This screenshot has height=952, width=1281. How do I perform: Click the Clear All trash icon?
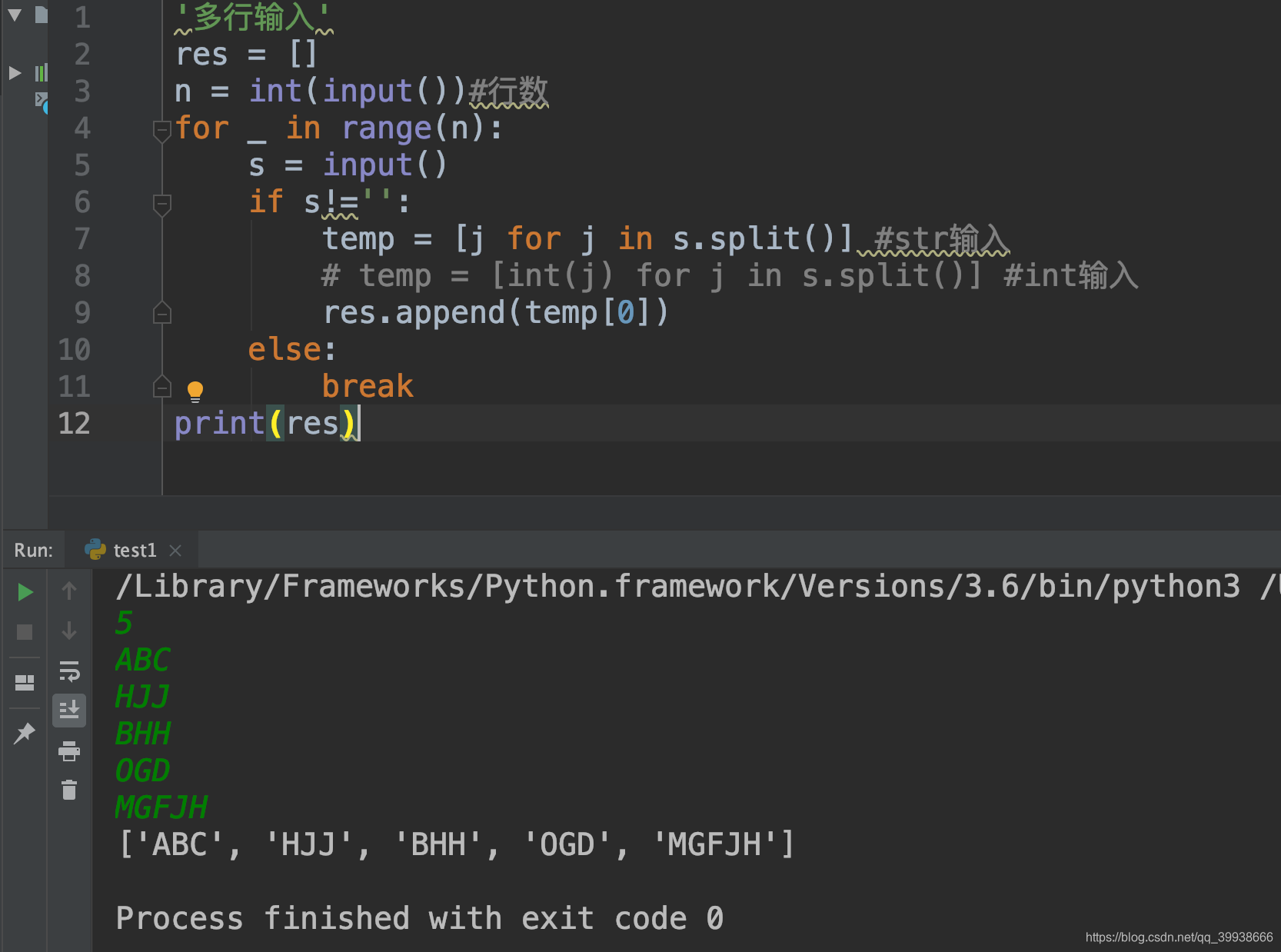69,790
